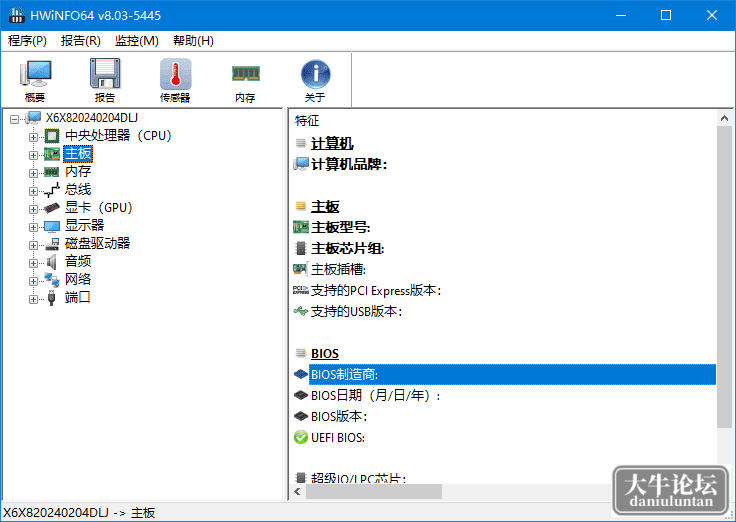Select the 中央处理器 (CPU) tree label

118,136
